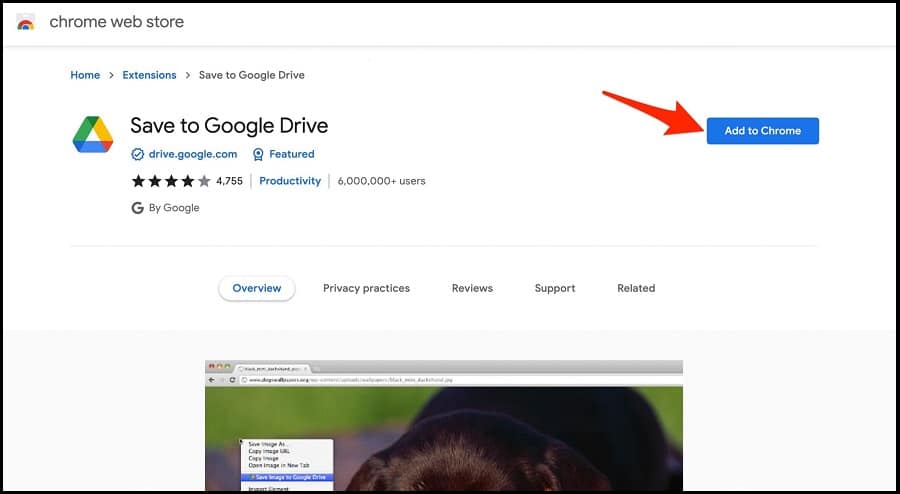The height and width of the screenshot is (494, 900).
Task: Click the Google G logo
Action: pos(137,208)
